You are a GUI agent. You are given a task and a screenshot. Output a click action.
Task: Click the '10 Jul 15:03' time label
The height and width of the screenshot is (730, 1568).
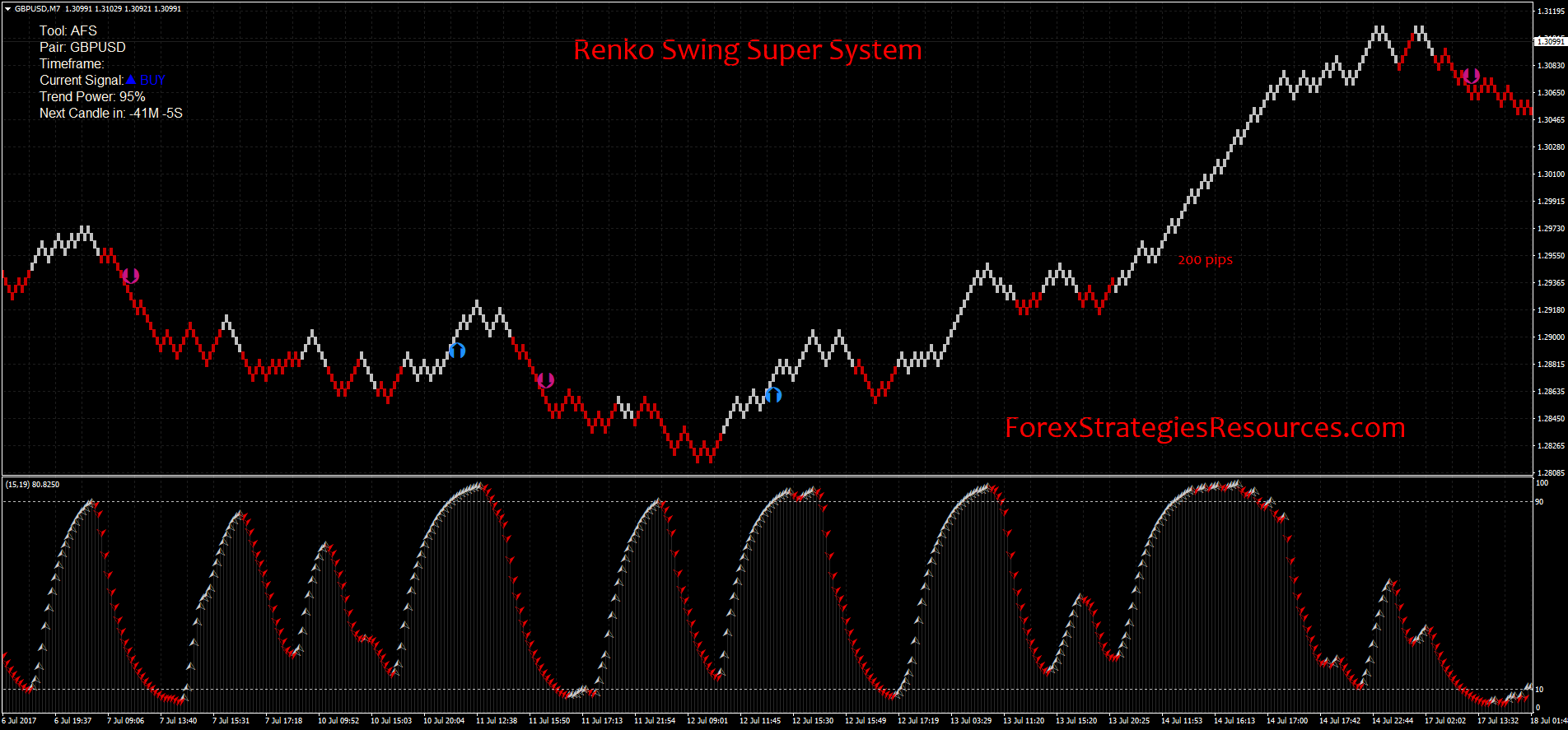[391, 720]
